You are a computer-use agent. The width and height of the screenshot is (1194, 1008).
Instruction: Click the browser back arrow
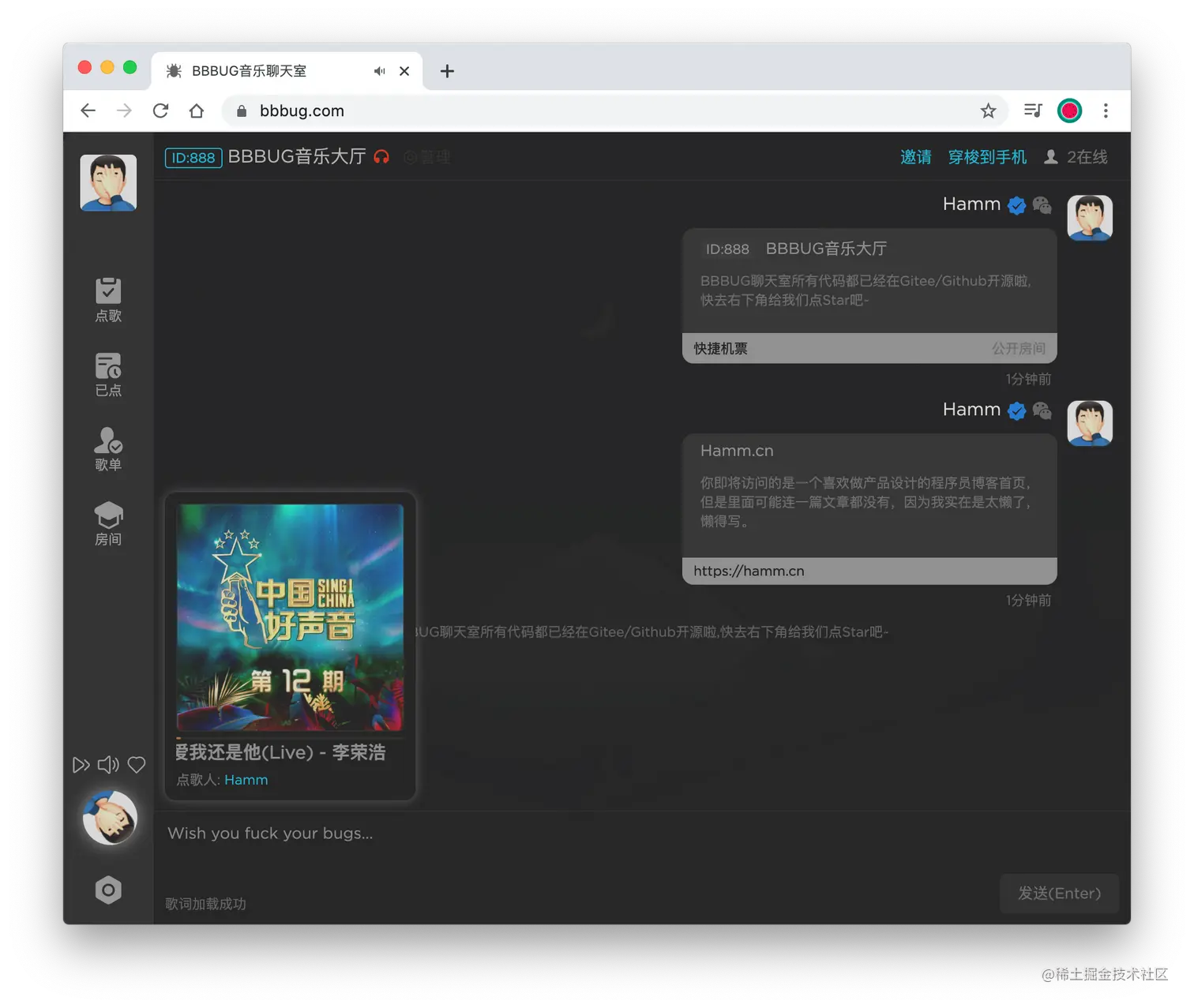88,111
